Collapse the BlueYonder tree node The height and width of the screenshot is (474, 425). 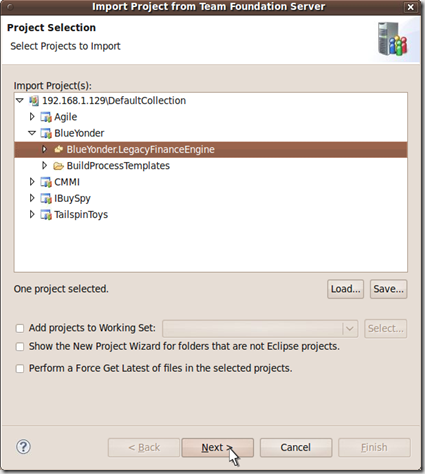tap(32, 133)
